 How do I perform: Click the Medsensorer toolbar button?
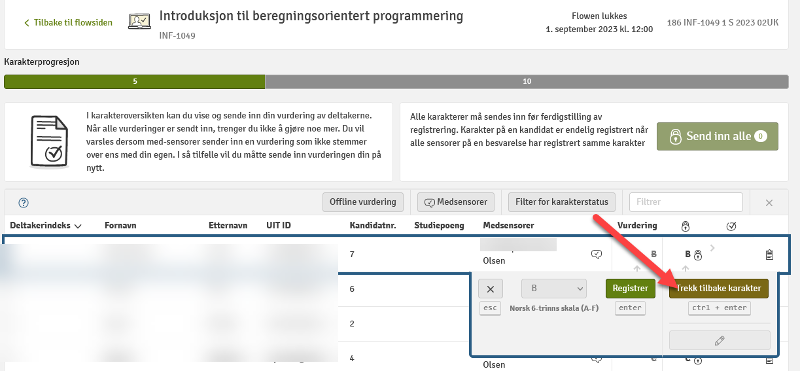(456, 202)
